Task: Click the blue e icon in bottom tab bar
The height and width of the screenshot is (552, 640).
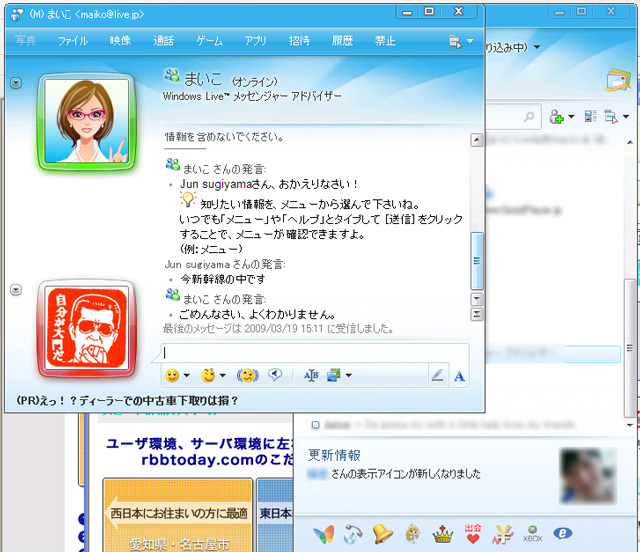Action: pyautogui.click(x=562, y=533)
